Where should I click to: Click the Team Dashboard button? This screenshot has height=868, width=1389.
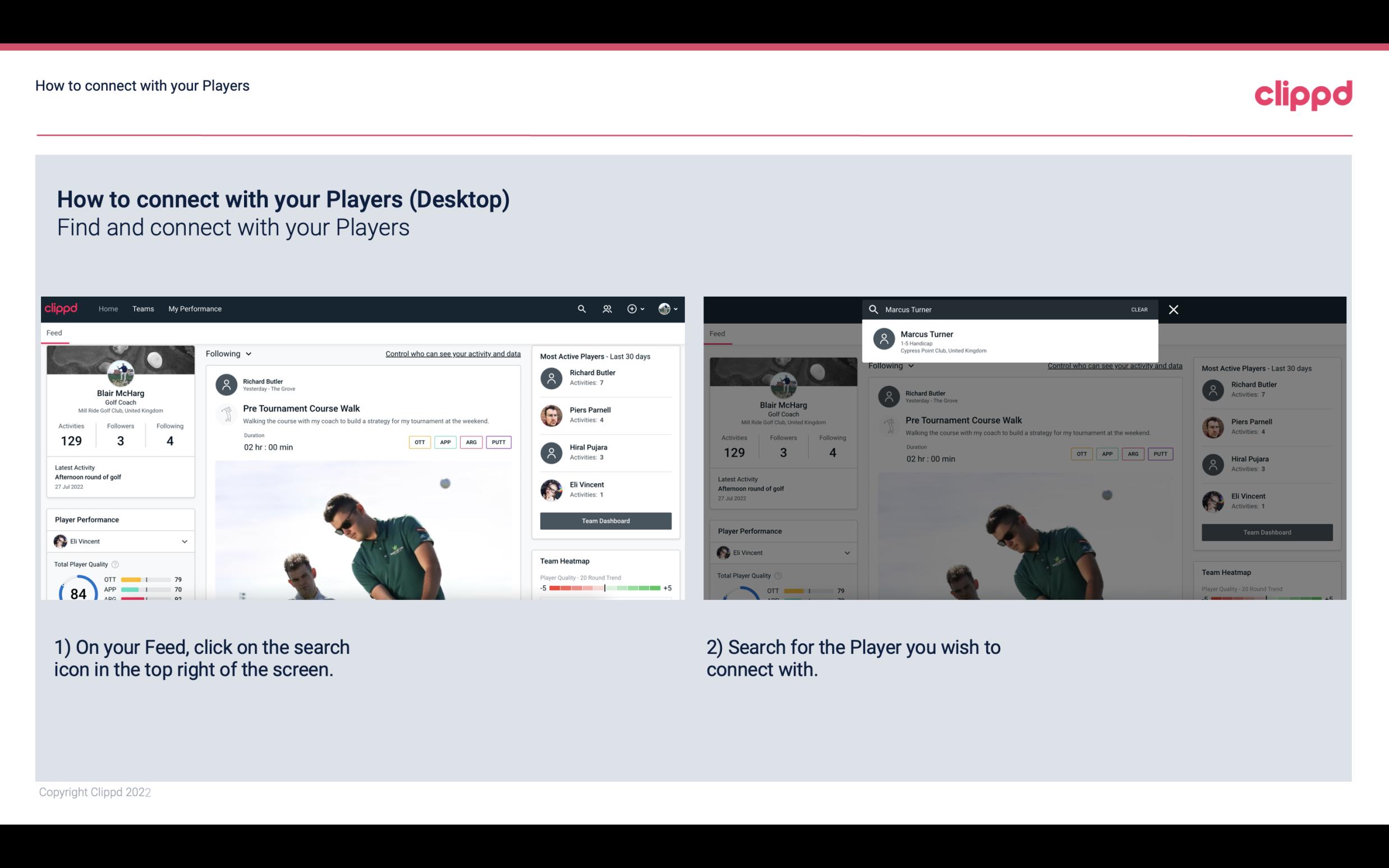(604, 520)
